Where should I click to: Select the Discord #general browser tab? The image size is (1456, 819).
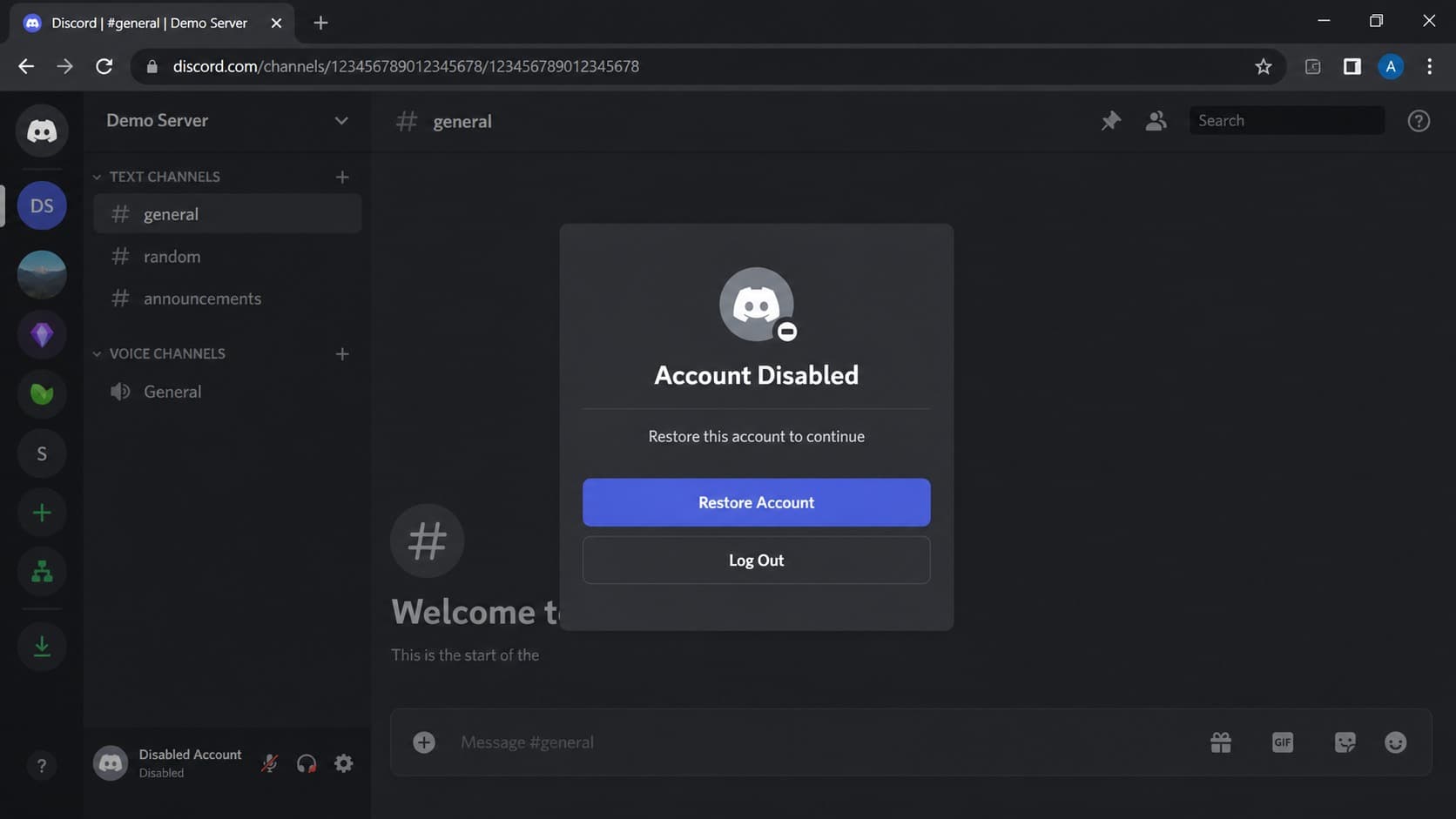150,23
